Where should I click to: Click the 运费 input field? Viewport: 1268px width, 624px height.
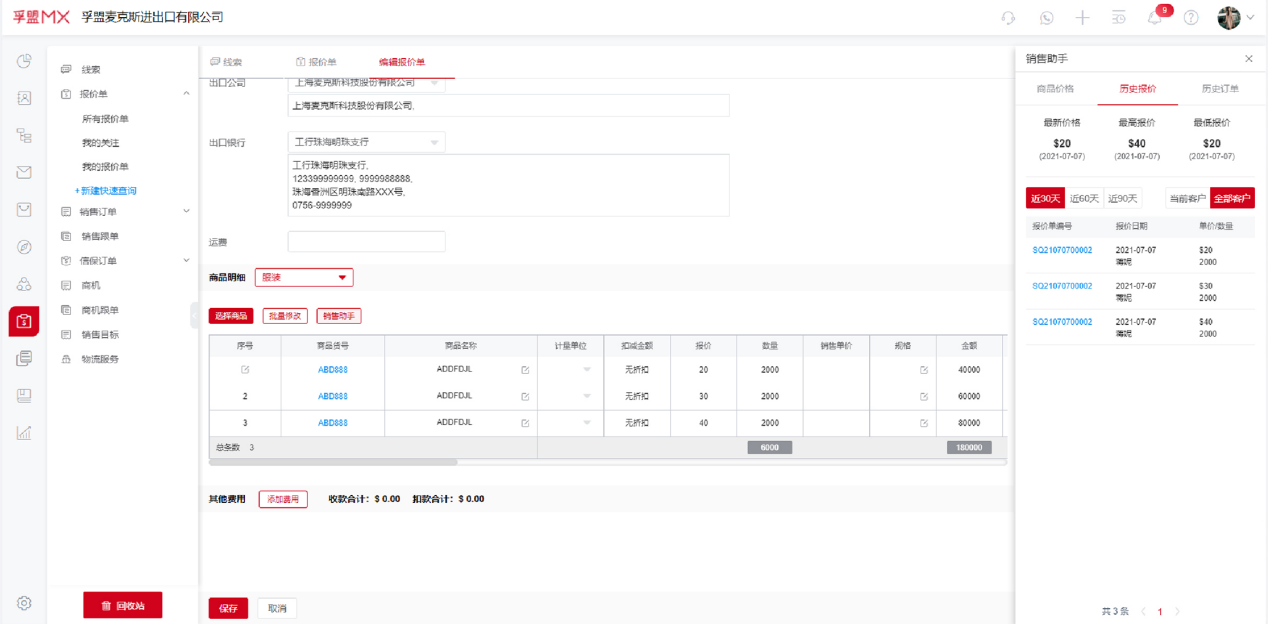[x=366, y=242]
